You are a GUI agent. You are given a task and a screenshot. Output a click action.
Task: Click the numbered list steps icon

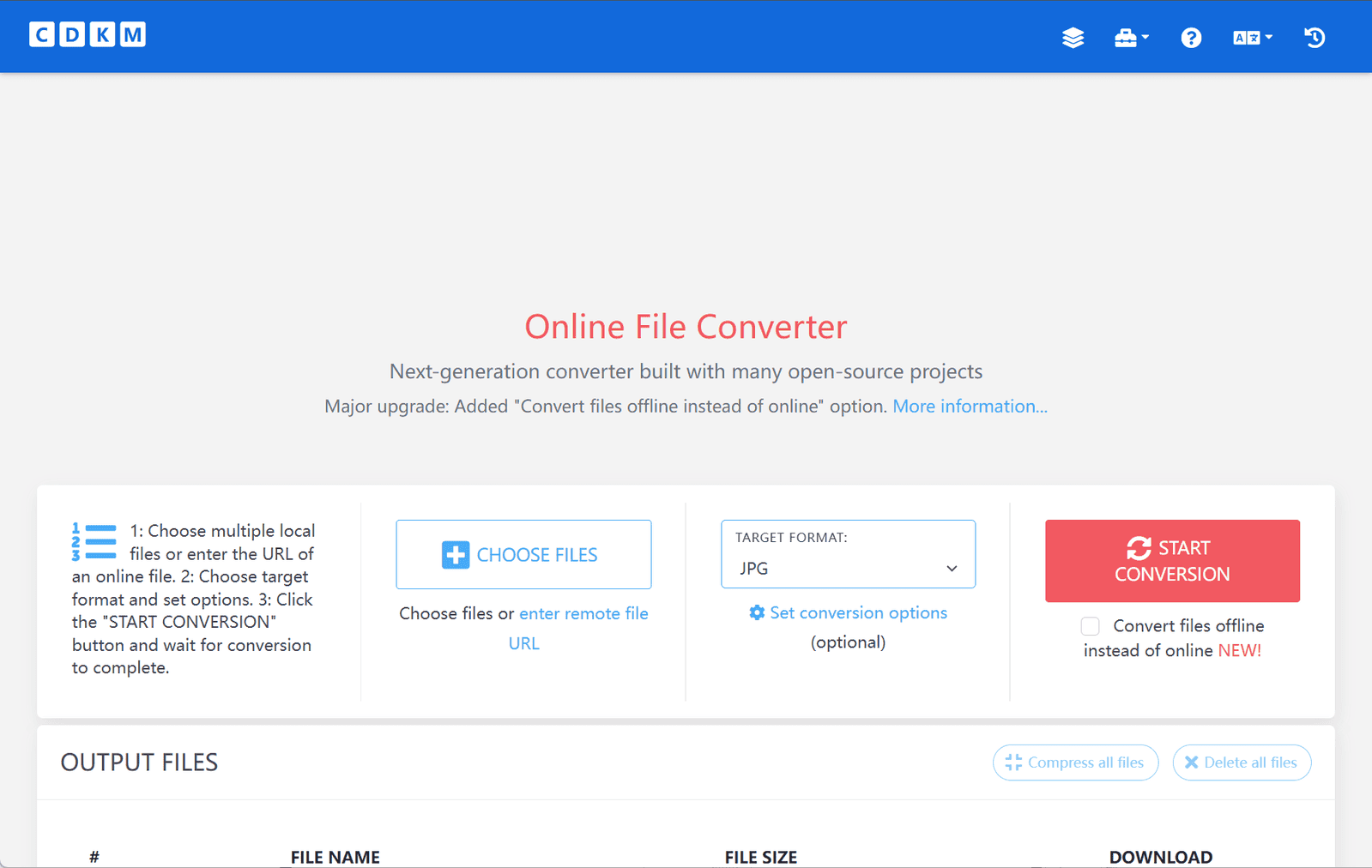pos(94,542)
